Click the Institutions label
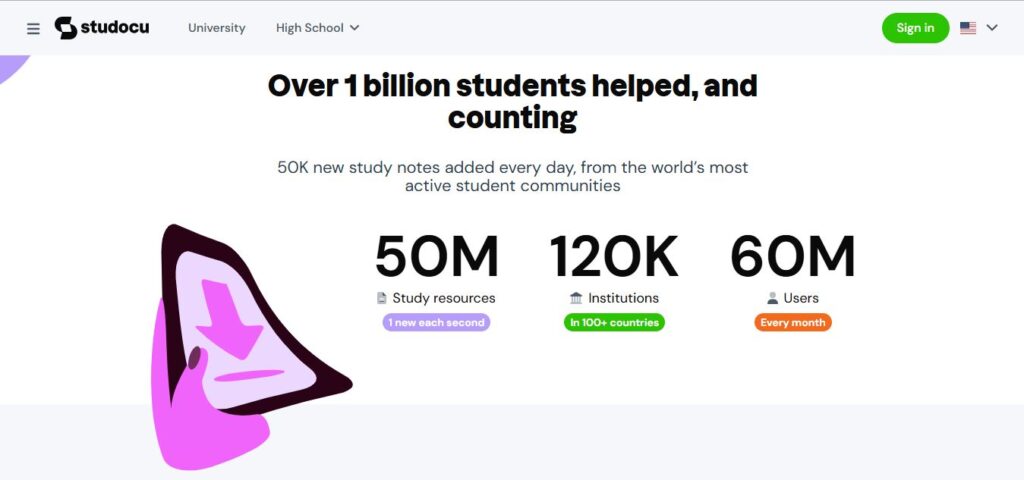 pos(623,298)
